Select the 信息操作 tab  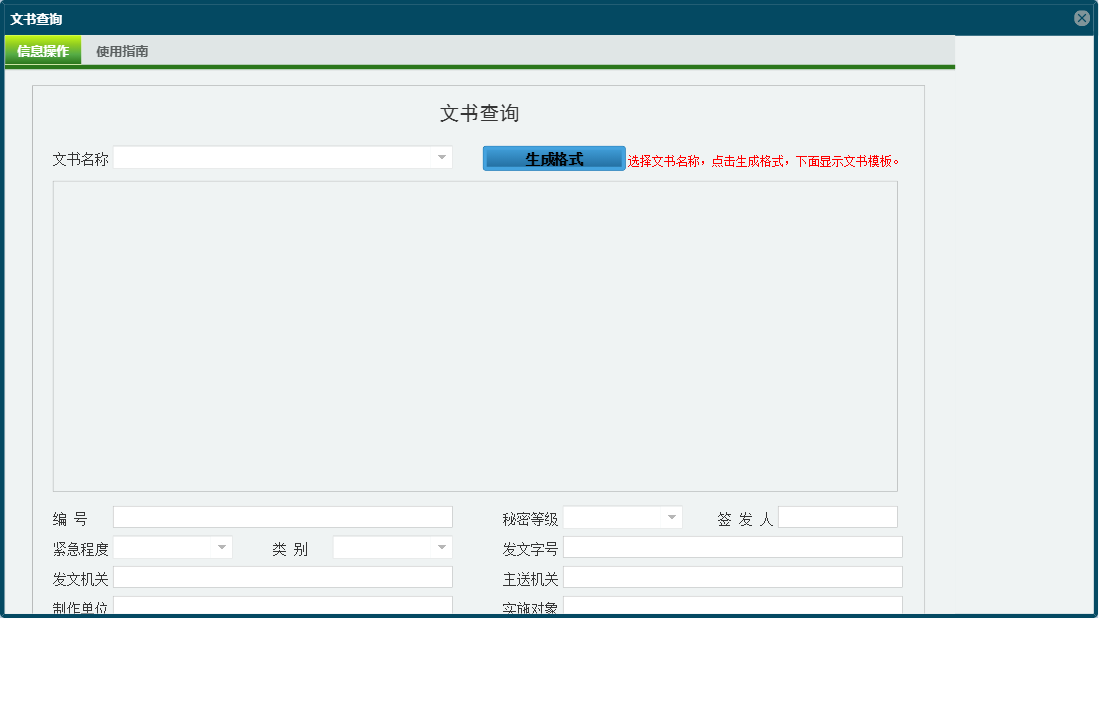[x=43, y=49]
